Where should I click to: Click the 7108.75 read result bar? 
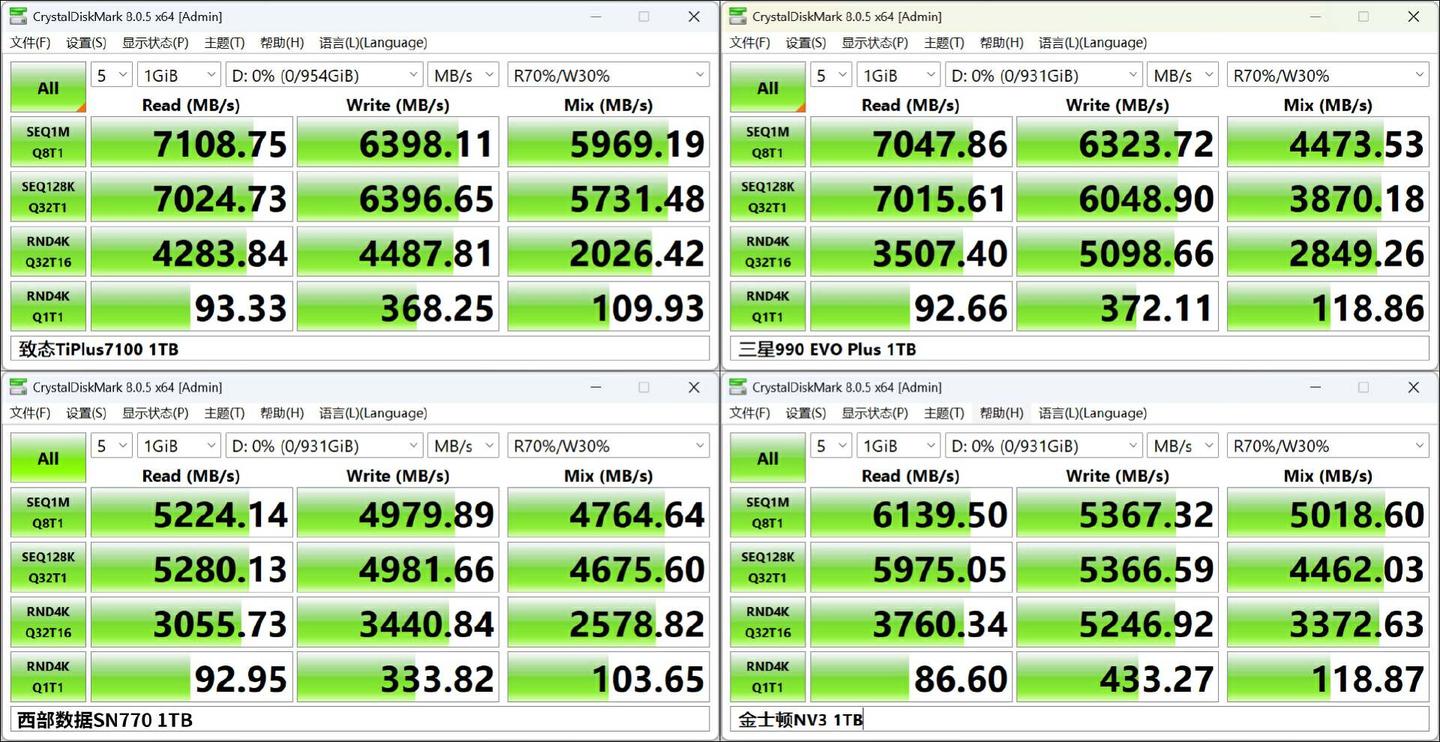(192, 143)
